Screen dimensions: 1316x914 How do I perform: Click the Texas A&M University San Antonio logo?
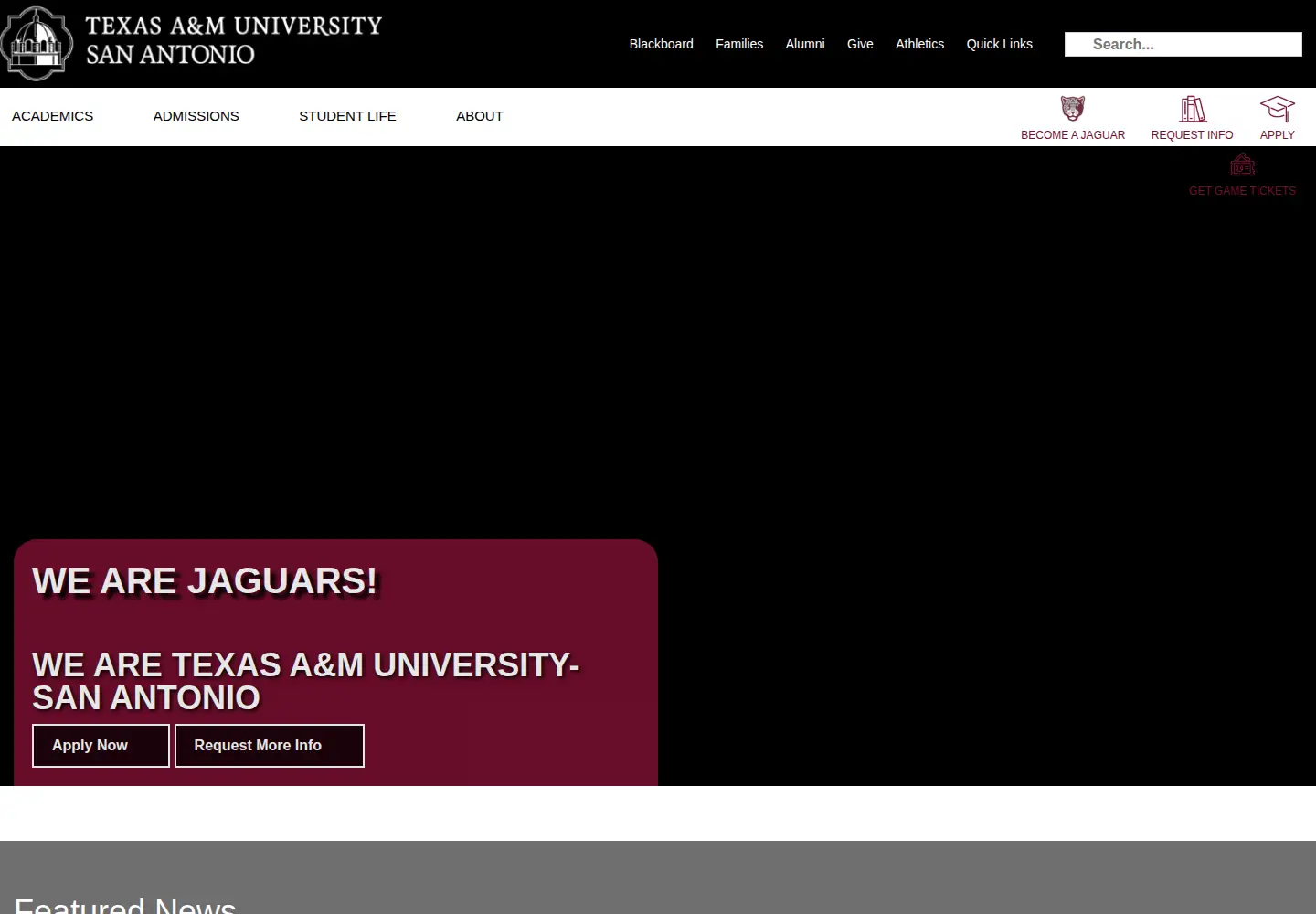[191, 43]
